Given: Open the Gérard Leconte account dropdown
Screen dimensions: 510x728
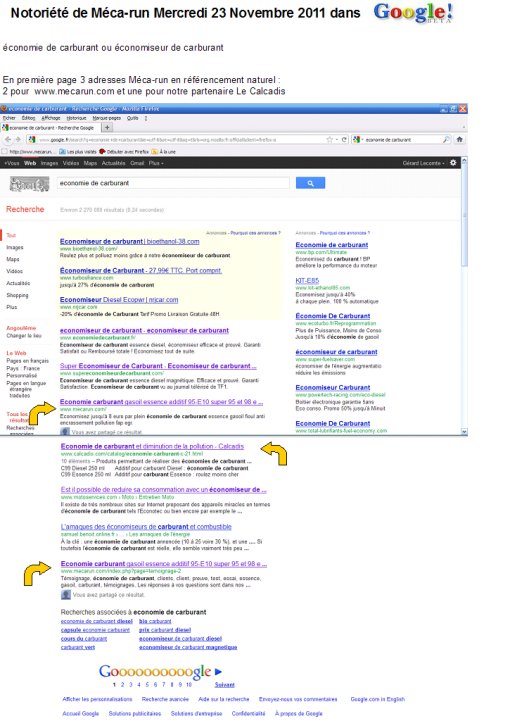Looking at the screenshot, I should tap(423, 163).
